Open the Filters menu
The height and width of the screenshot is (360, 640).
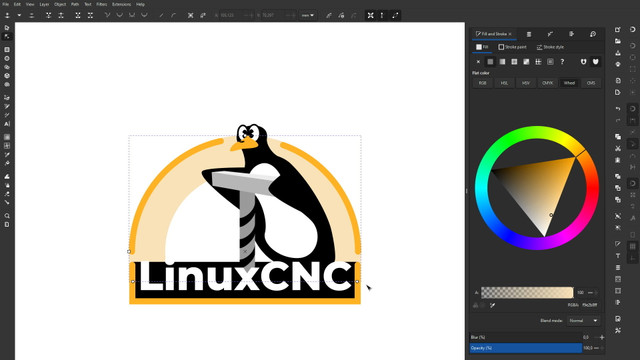(x=102, y=4)
